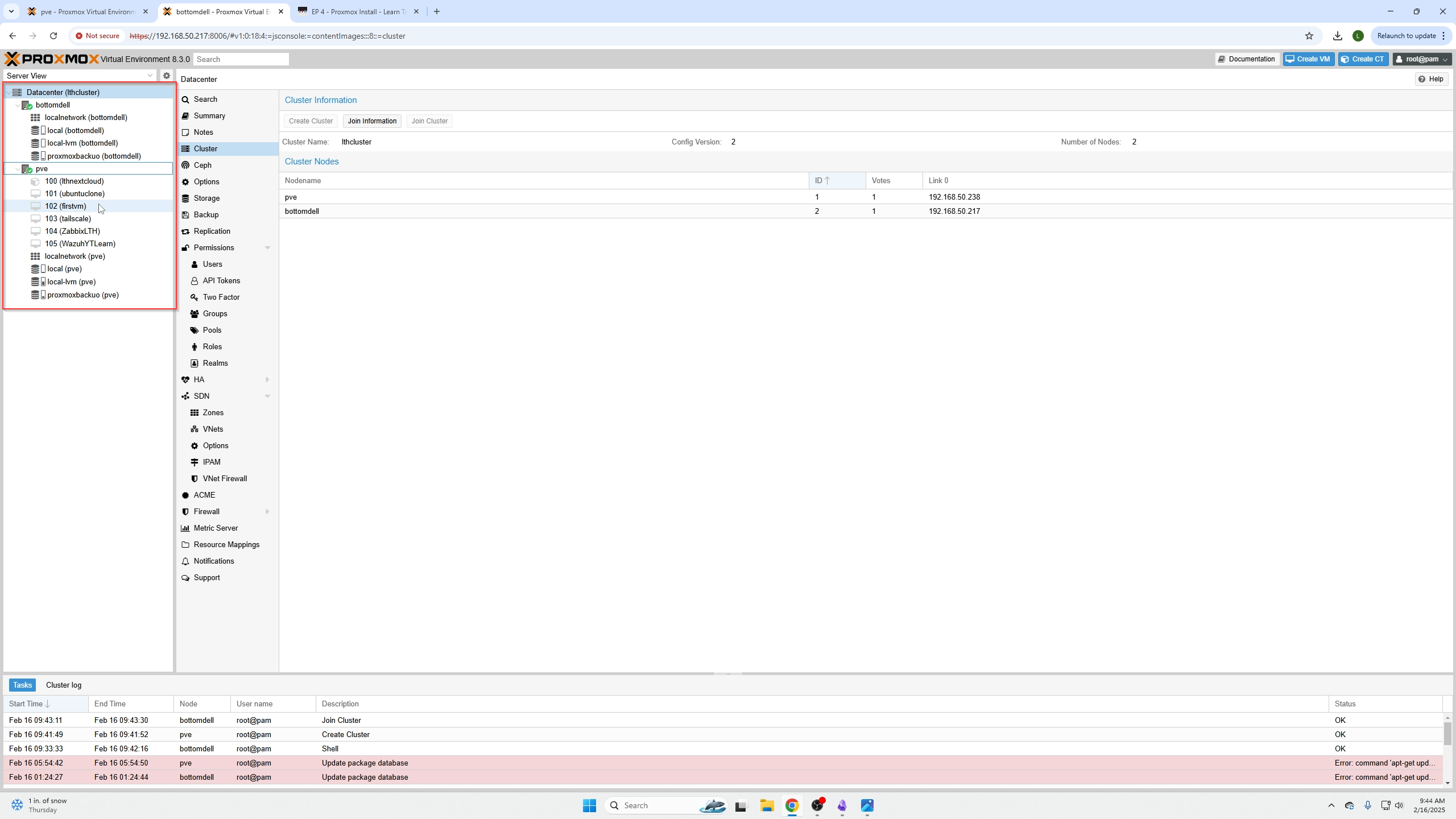Select the Tasks tab

pos(22,685)
